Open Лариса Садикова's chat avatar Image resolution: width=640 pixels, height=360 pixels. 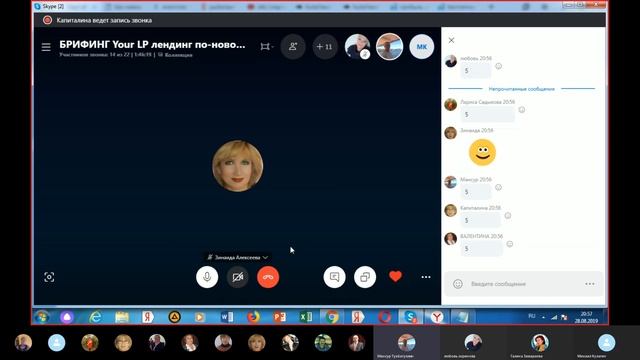(x=451, y=104)
